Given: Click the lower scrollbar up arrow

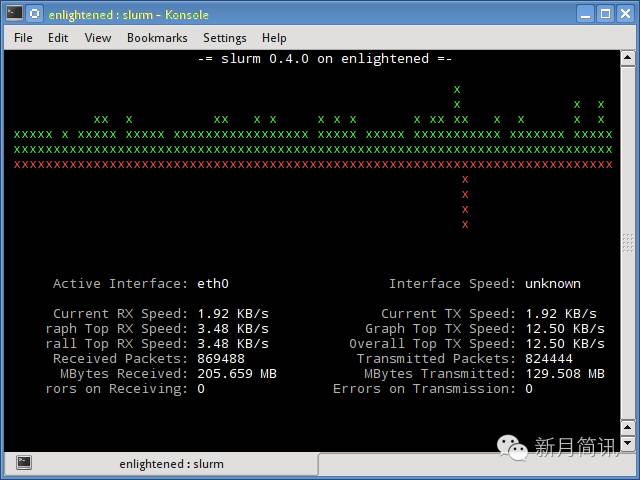Looking at the screenshot, I should [627, 427].
